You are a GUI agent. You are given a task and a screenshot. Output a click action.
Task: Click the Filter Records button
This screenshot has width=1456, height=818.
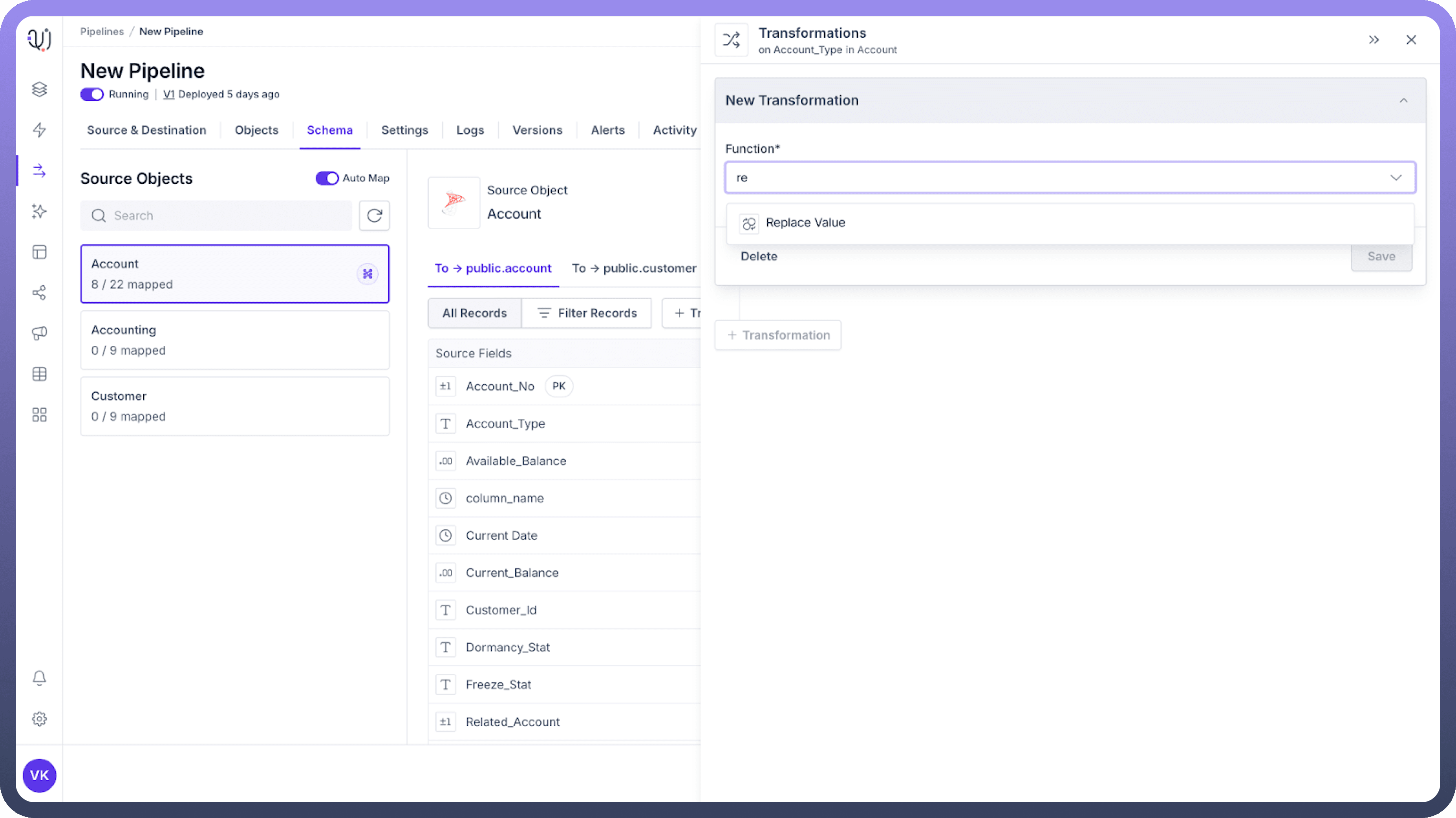(x=587, y=313)
